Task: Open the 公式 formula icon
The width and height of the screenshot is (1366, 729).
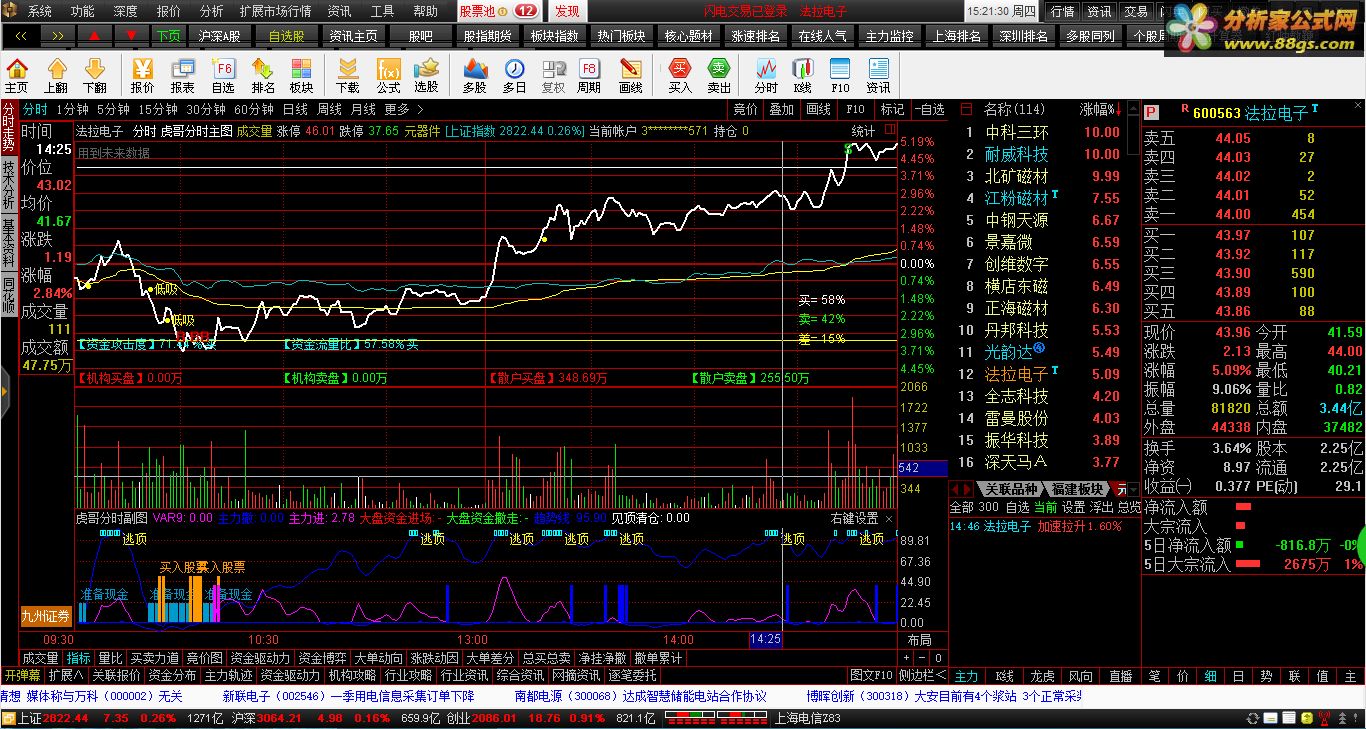Action: click(x=388, y=76)
